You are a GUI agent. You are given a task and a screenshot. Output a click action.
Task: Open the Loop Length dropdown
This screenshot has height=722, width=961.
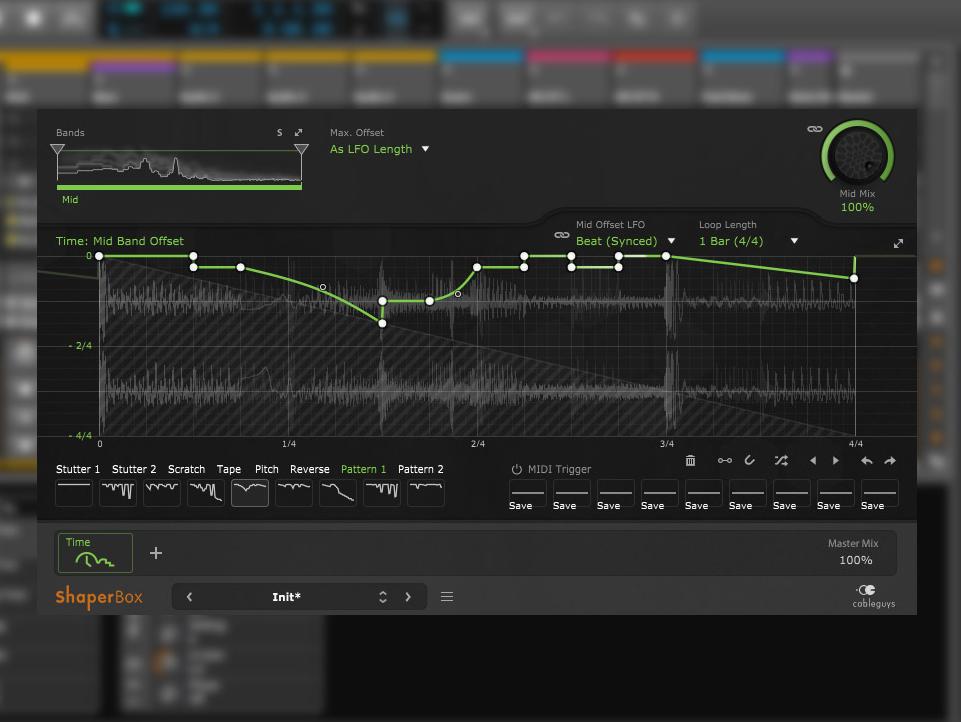tap(748, 241)
